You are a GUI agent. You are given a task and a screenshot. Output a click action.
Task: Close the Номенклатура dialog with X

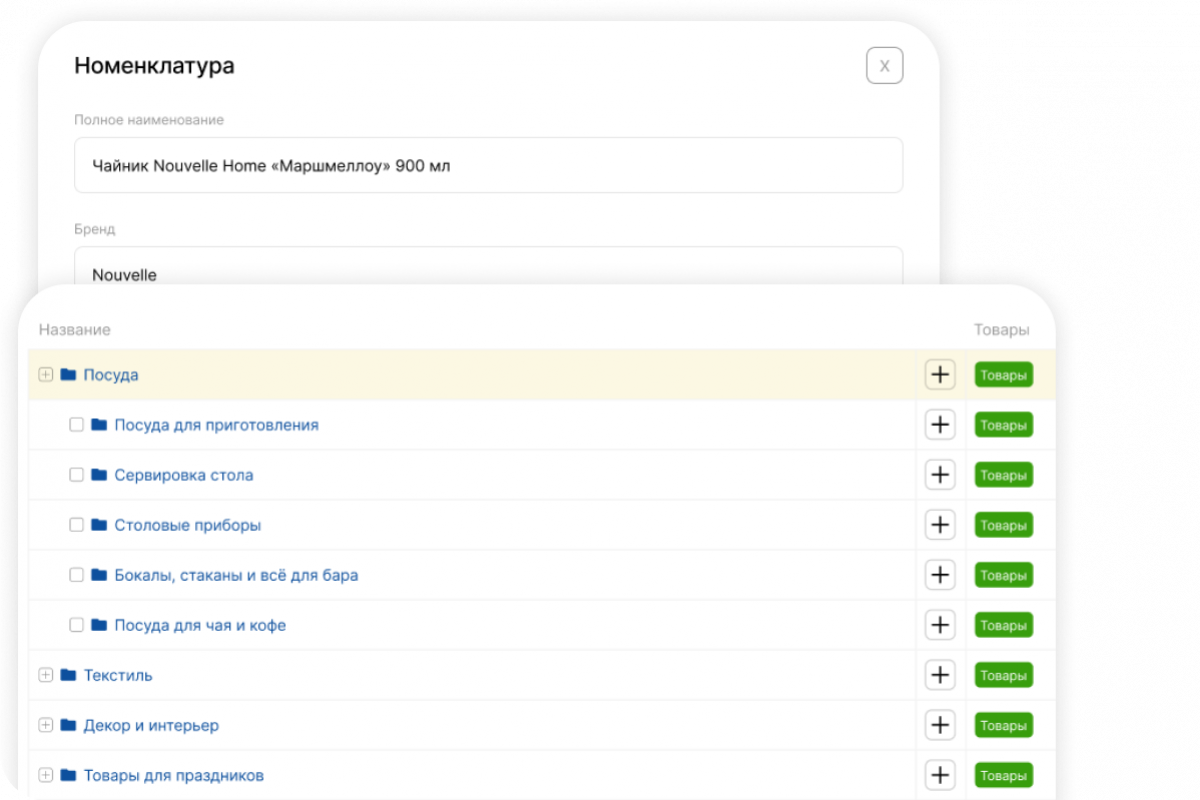point(884,66)
